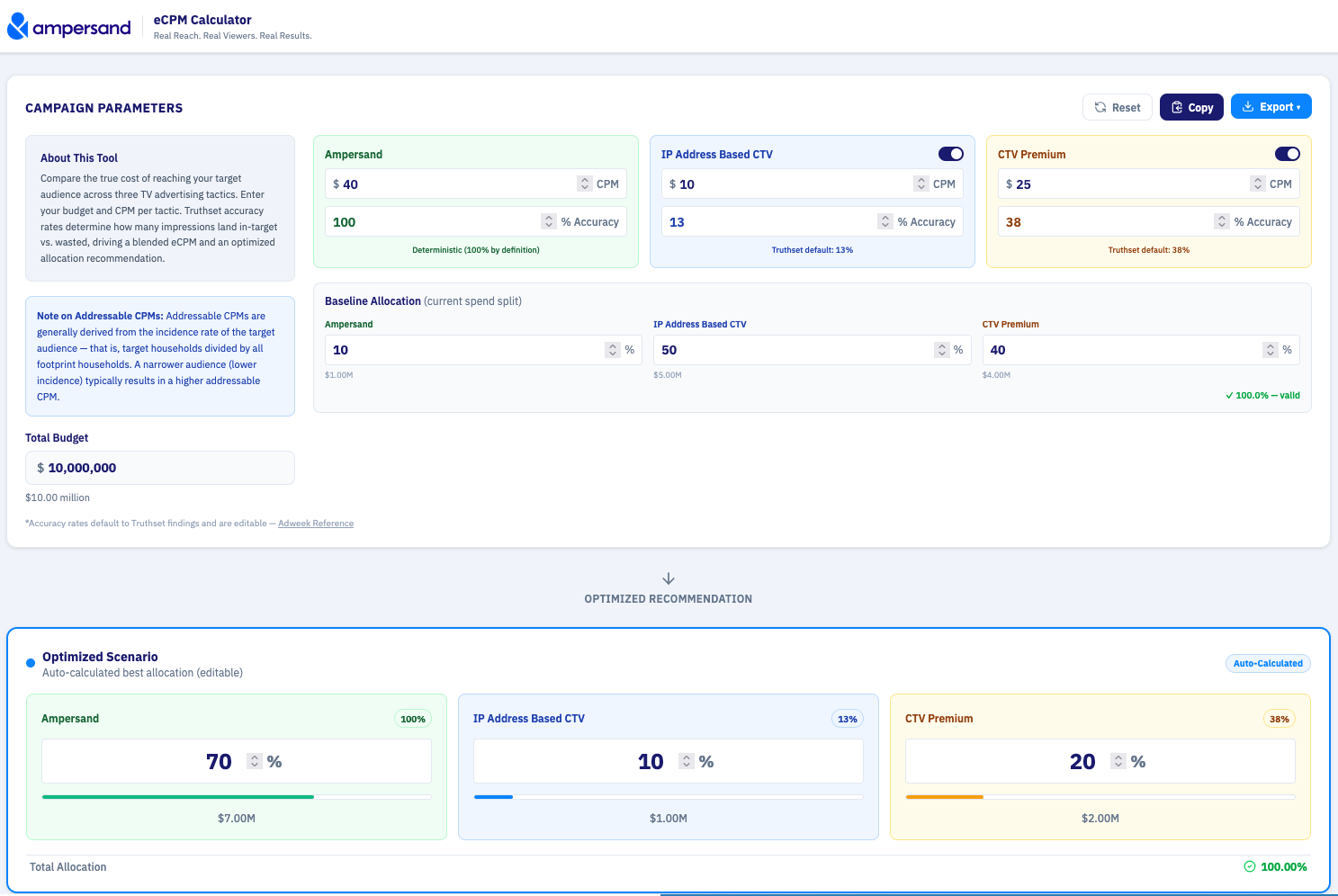Click the Reset button with refresh icon
This screenshot has height=896, width=1338.
[x=1118, y=107]
